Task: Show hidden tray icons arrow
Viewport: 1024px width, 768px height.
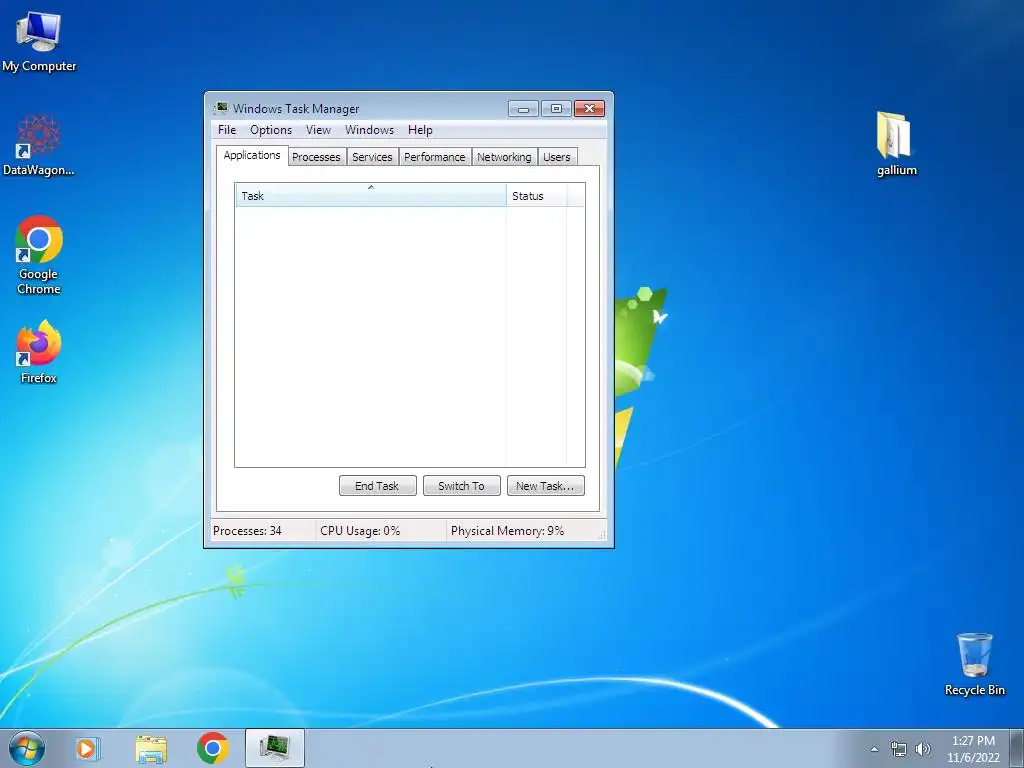Action: pyautogui.click(x=874, y=749)
